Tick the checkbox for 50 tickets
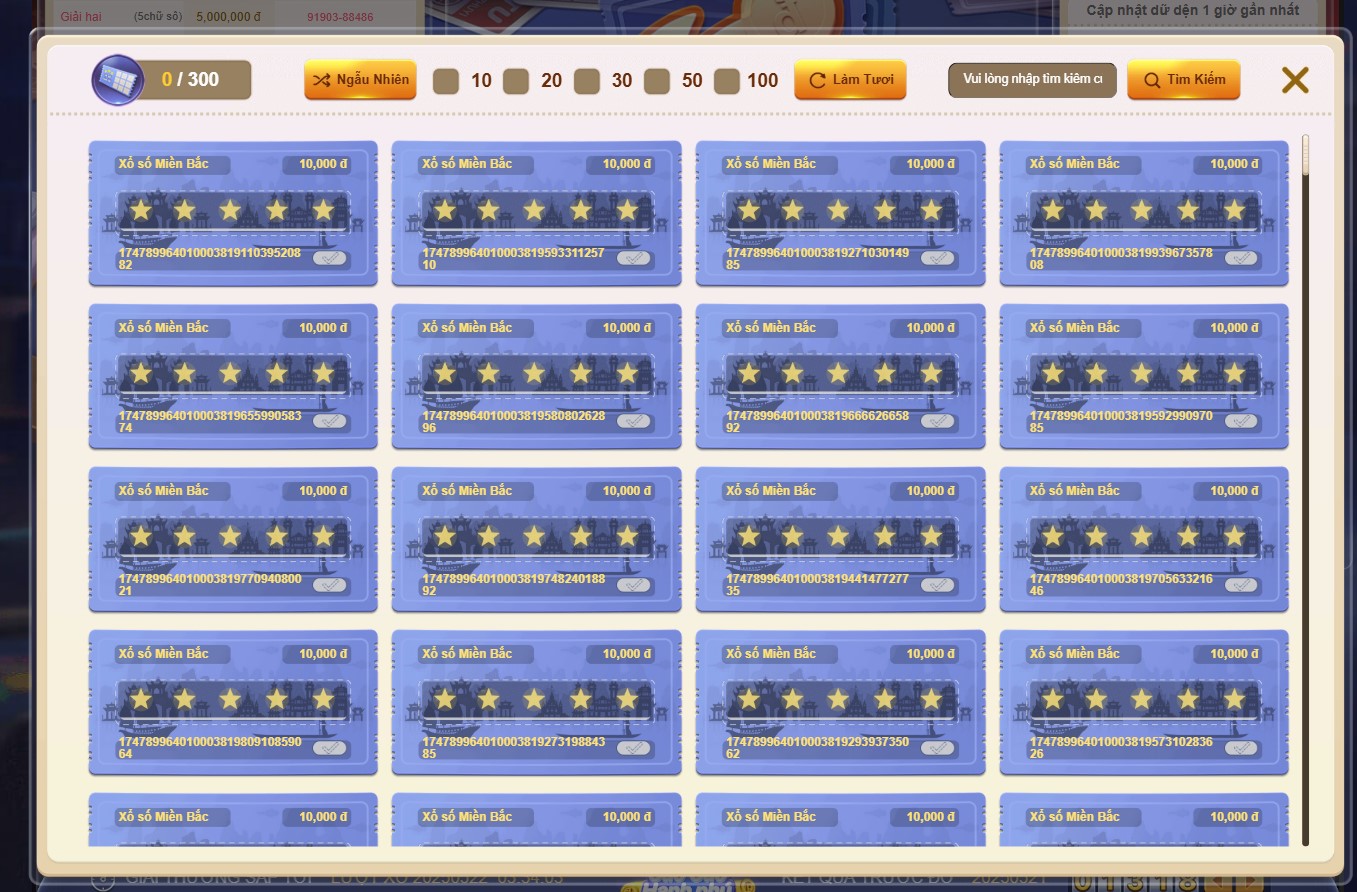Viewport: 1357px width, 892px height. 657,81
